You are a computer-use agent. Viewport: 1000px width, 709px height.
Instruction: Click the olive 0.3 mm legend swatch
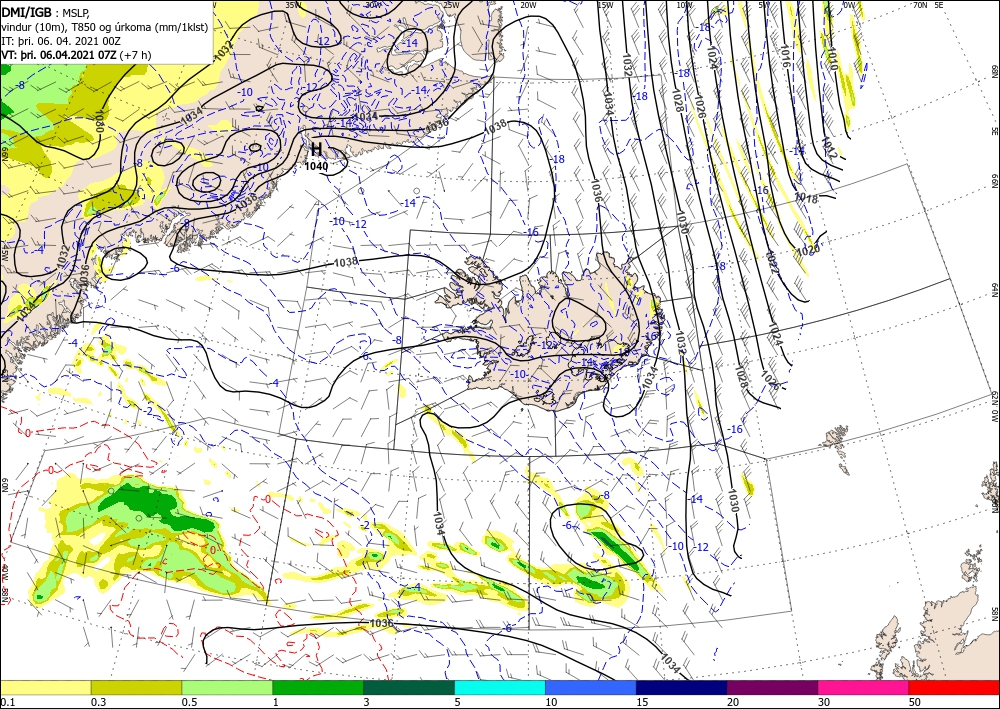point(136,687)
